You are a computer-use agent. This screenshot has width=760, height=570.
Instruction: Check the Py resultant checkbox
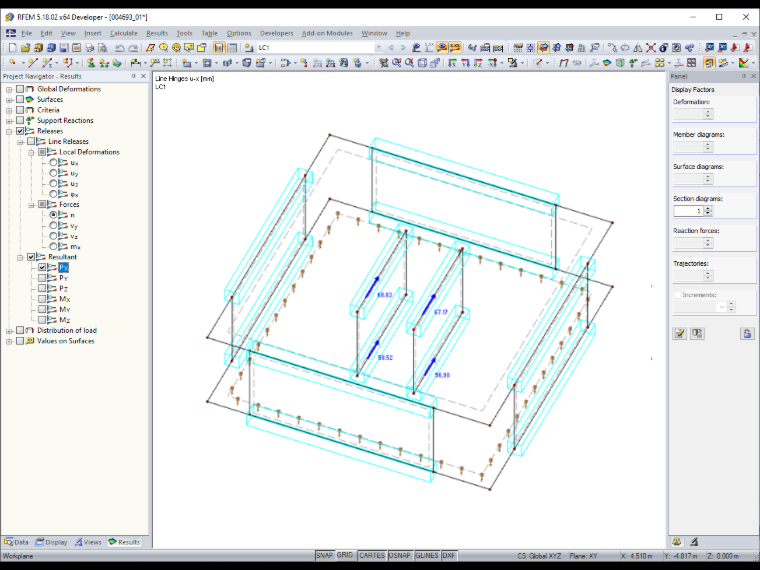pyautogui.click(x=42, y=278)
